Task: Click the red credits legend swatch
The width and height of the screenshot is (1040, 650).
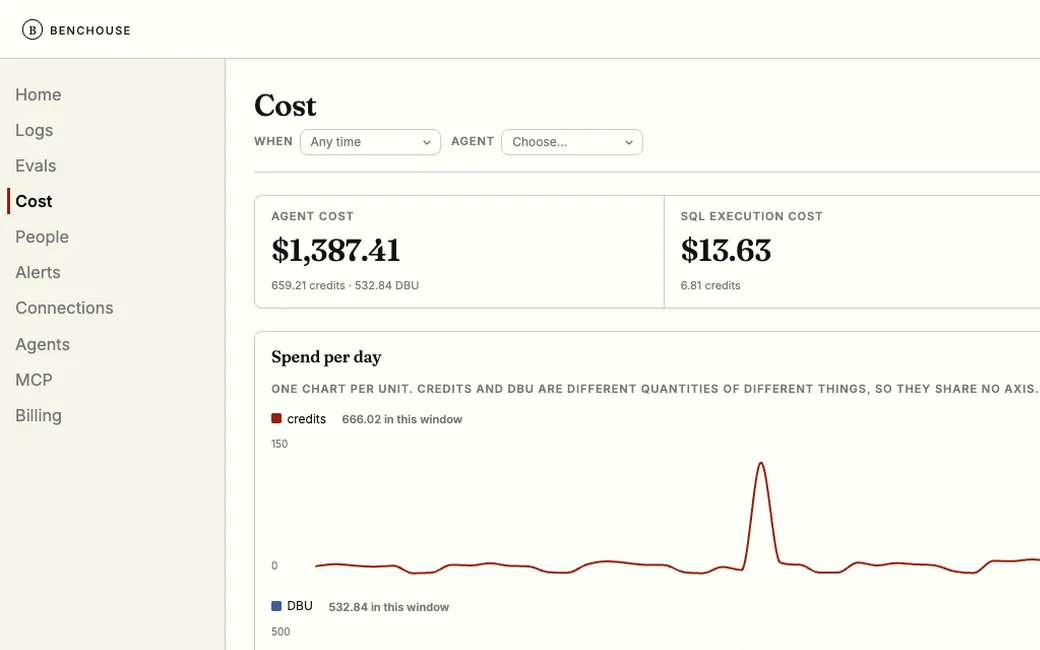Action: [x=277, y=419]
